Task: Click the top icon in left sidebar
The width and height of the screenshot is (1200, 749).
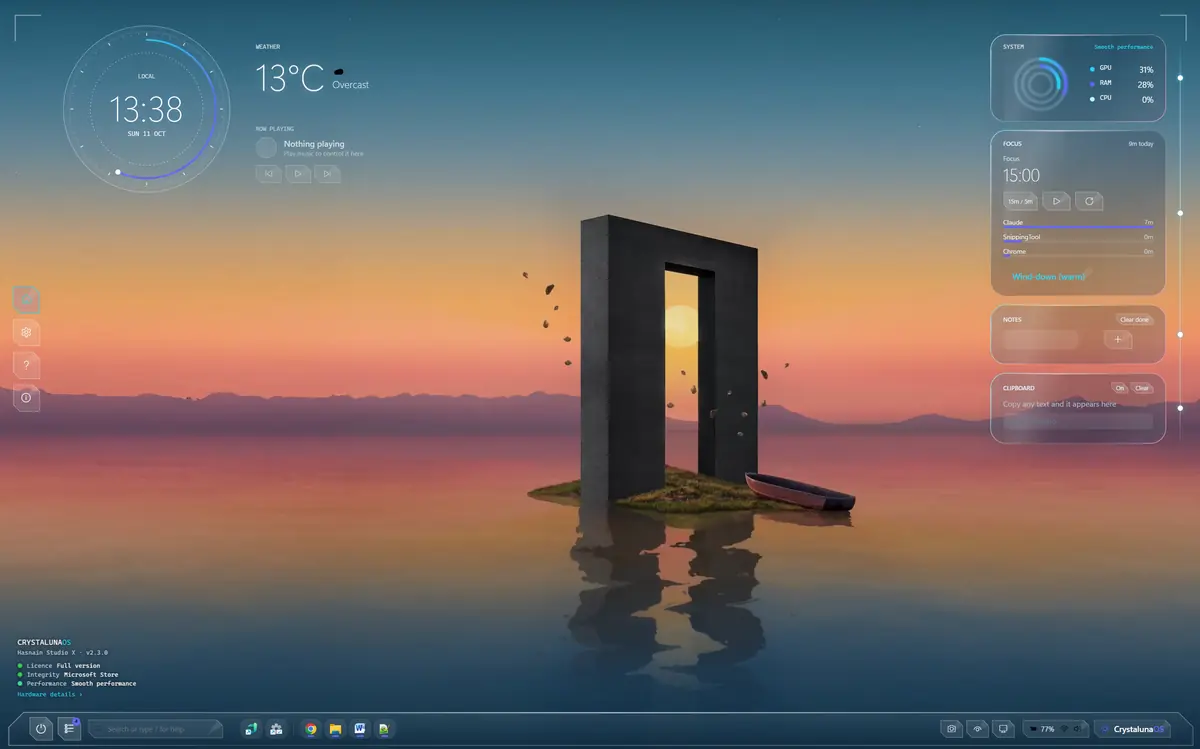Action: pyautogui.click(x=27, y=298)
